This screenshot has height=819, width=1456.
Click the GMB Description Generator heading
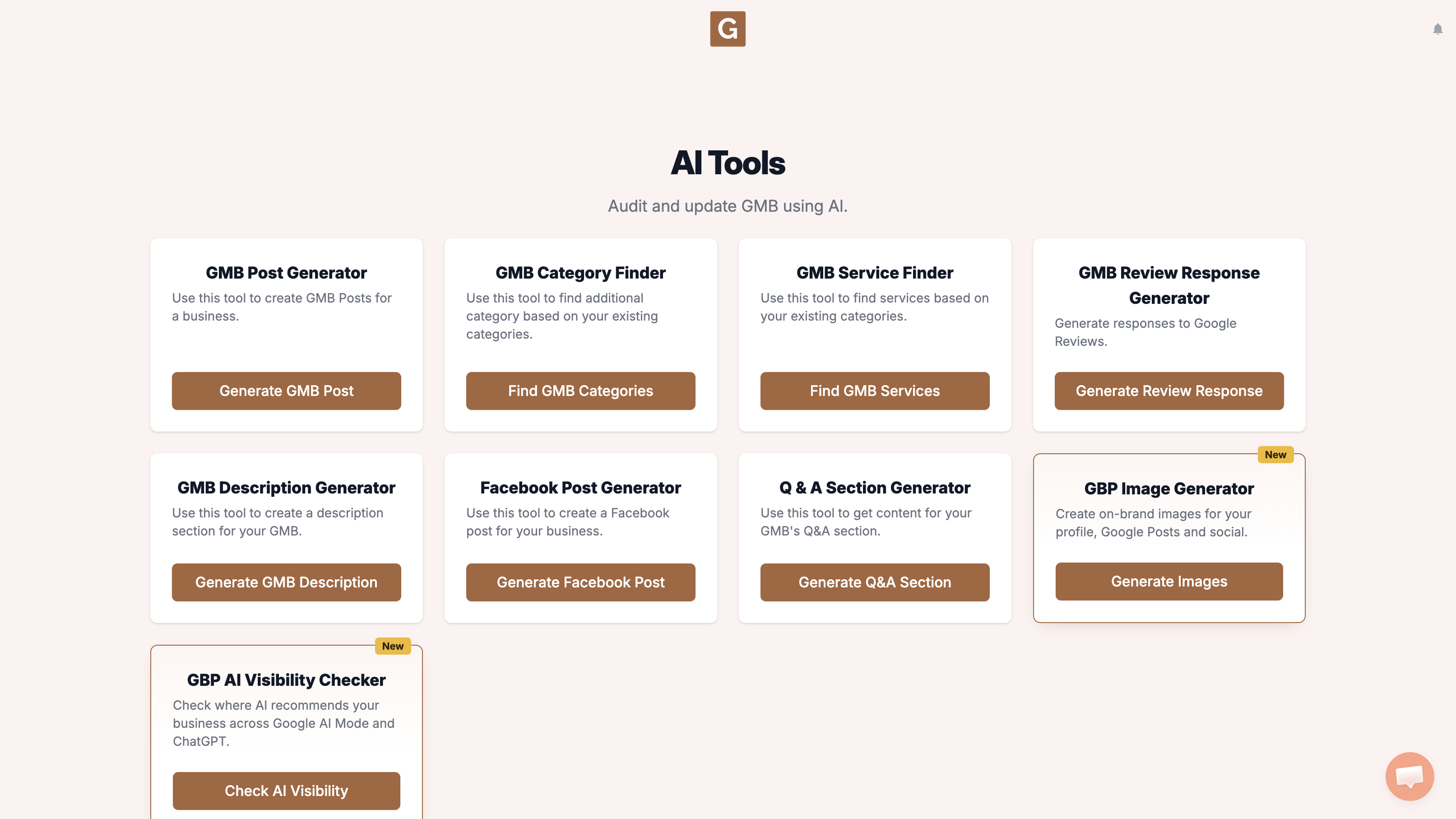(x=286, y=488)
